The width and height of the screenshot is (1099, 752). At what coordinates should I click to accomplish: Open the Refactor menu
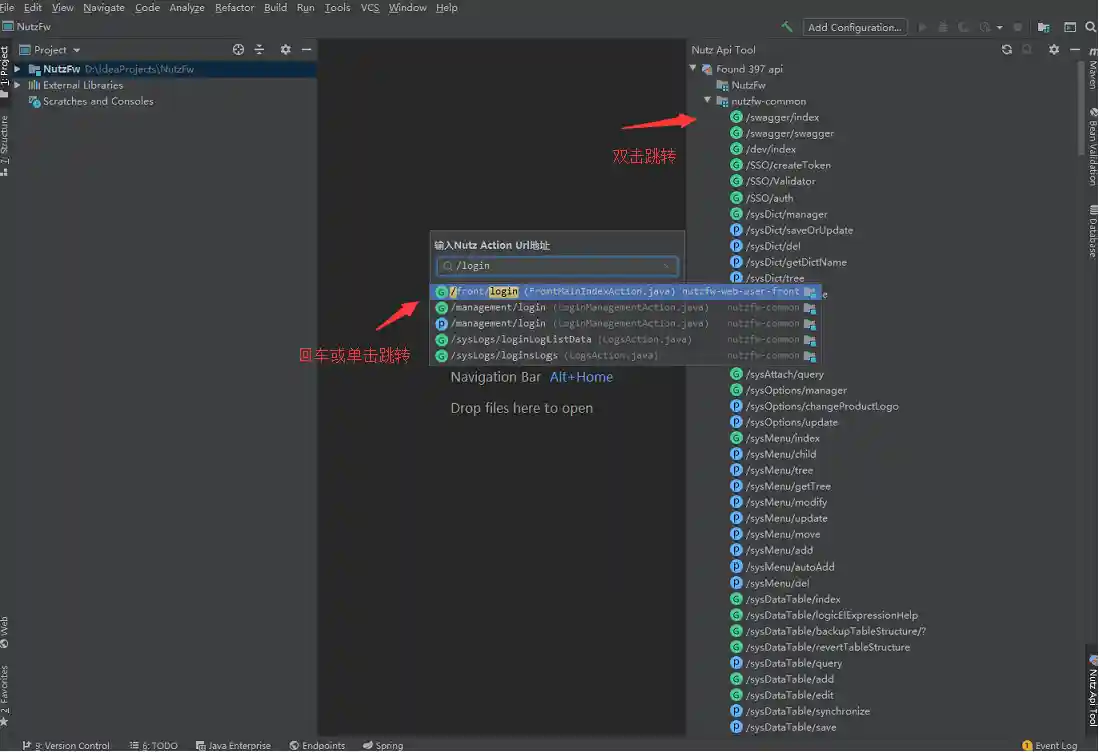pos(234,8)
